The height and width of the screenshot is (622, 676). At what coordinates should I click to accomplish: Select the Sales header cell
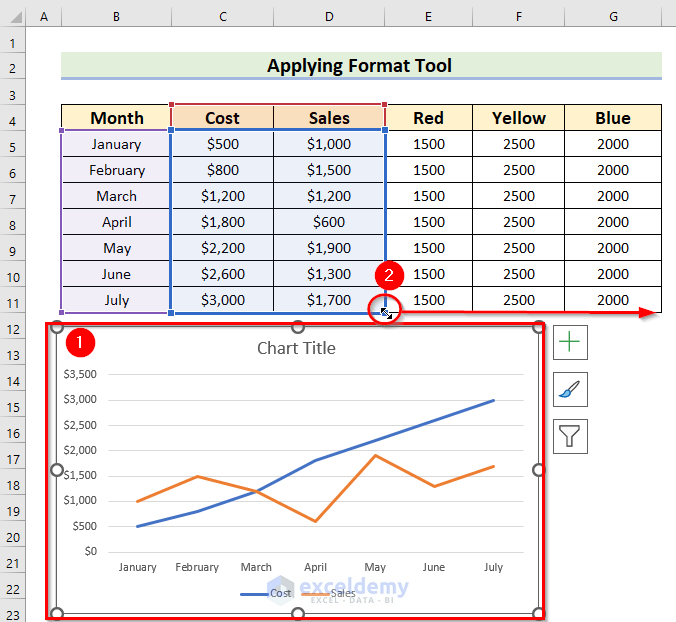329,118
